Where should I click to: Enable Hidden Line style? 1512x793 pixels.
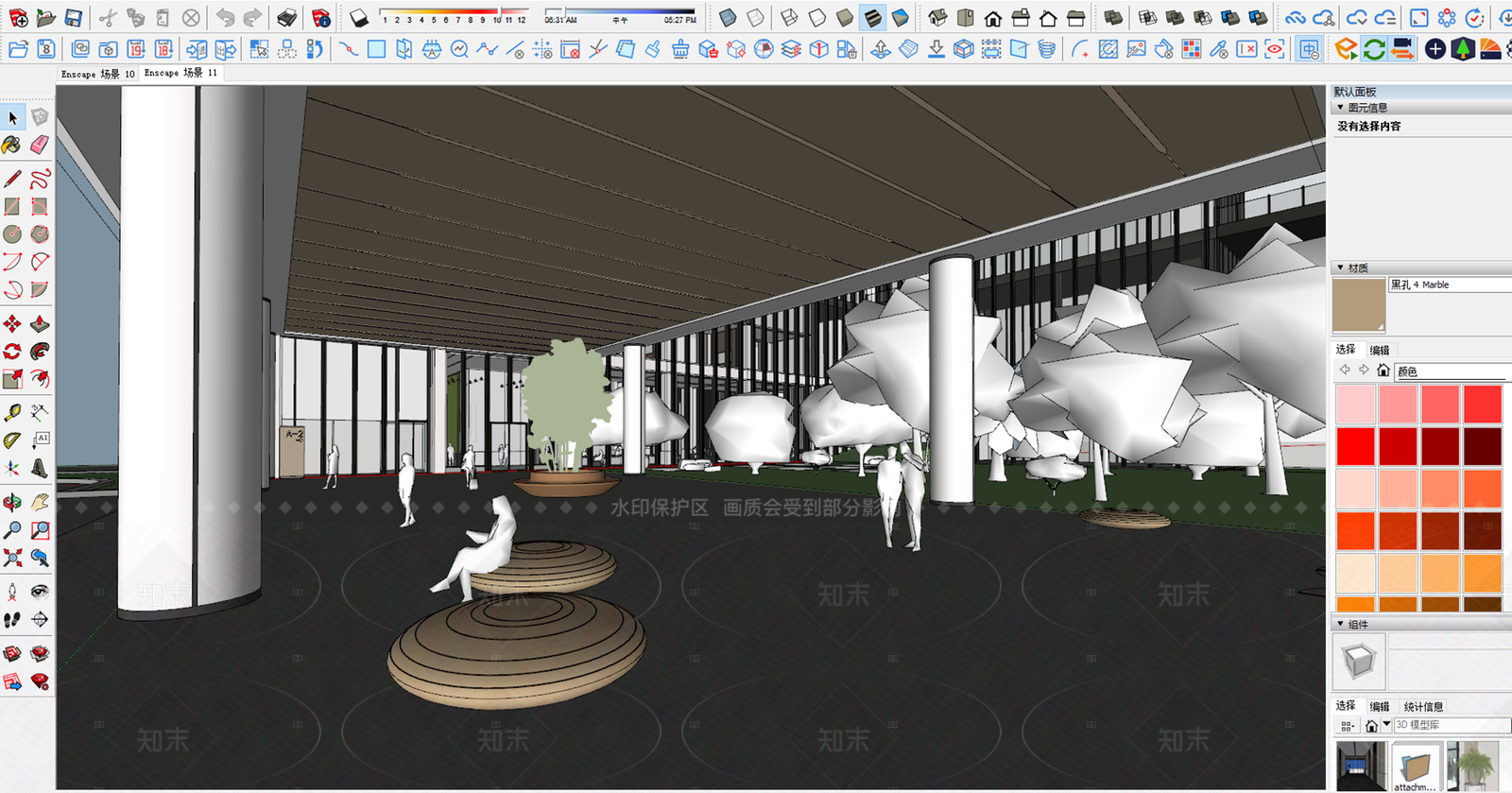pos(817,18)
